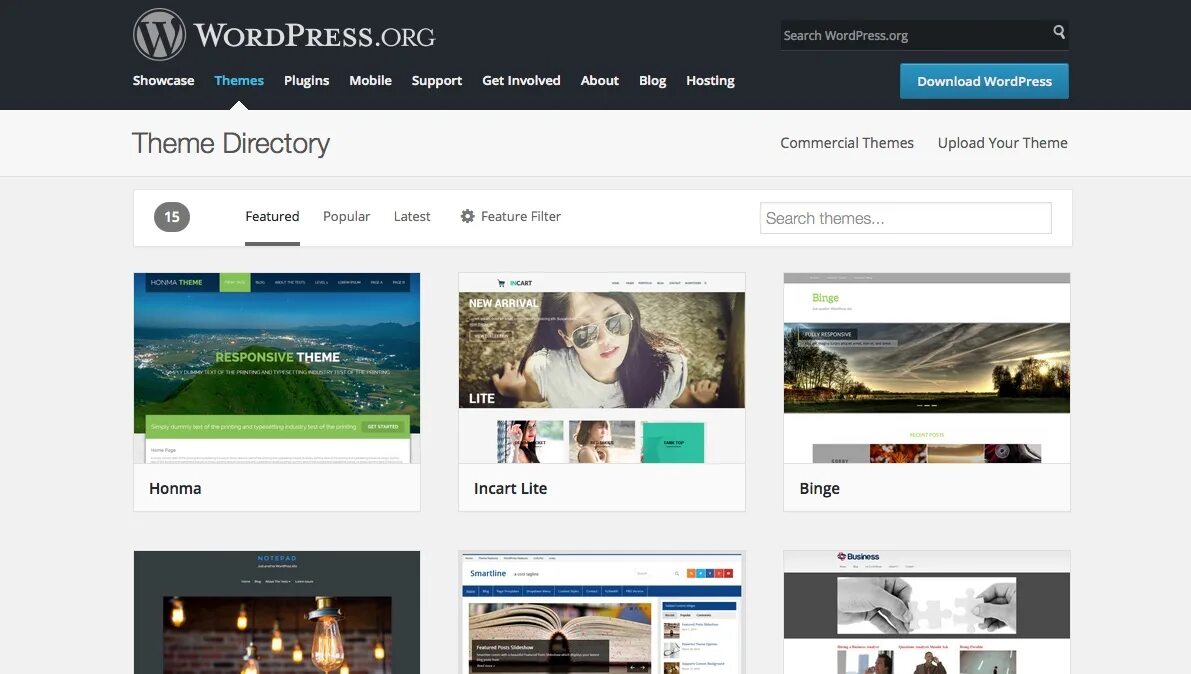The image size is (1191, 674).
Task: Switch to the Popular tab
Action: [x=346, y=217]
